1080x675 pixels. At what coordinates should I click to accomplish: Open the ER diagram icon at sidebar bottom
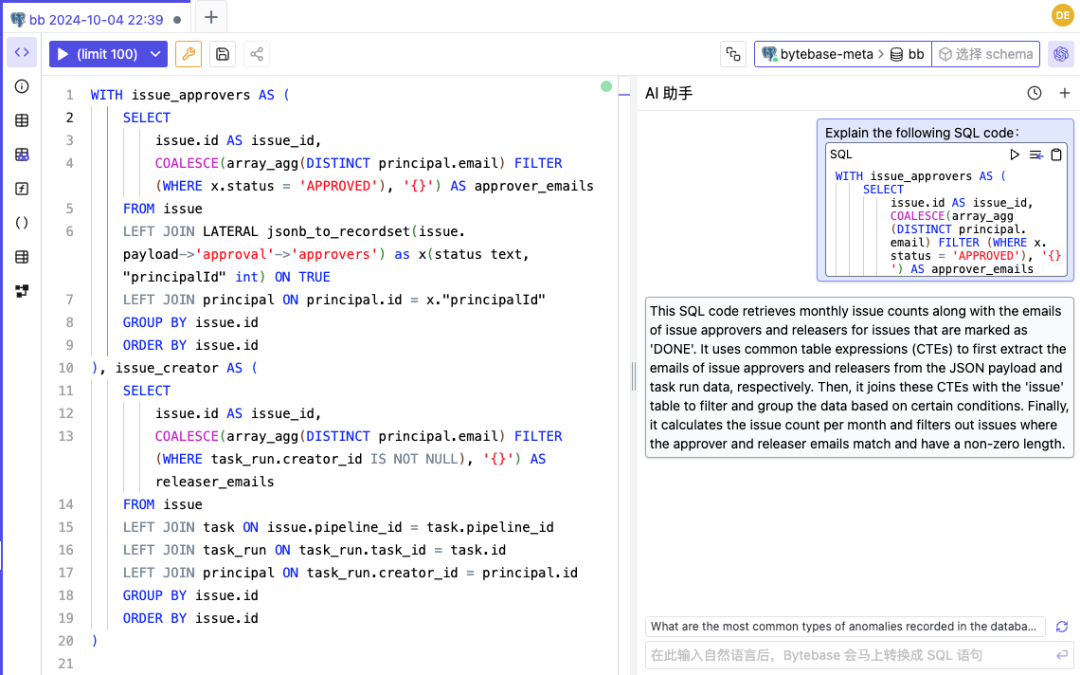(21, 290)
